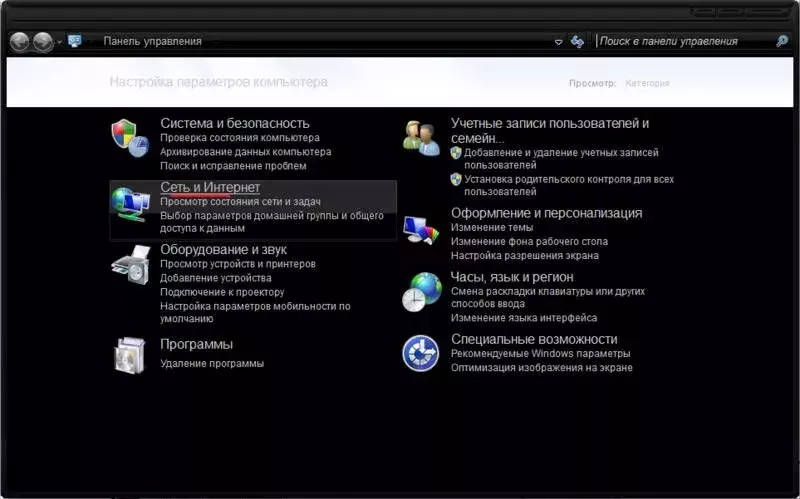Click Настройка параметров мобильности по умолчанию
Image resolution: width=800 pixels, height=499 pixels.
(255, 312)
